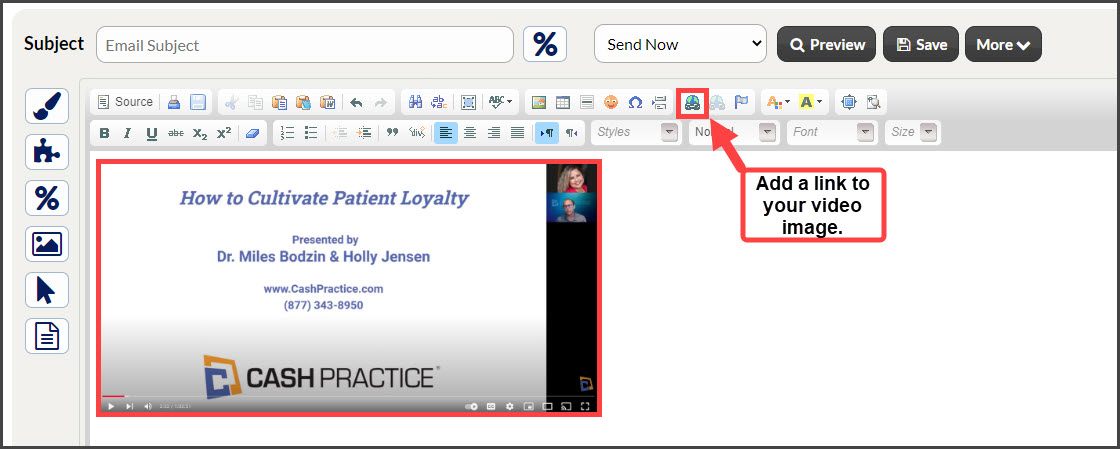Open Find with the binoculars icon
The image size is (1120, 449).
tap(415, 102)
